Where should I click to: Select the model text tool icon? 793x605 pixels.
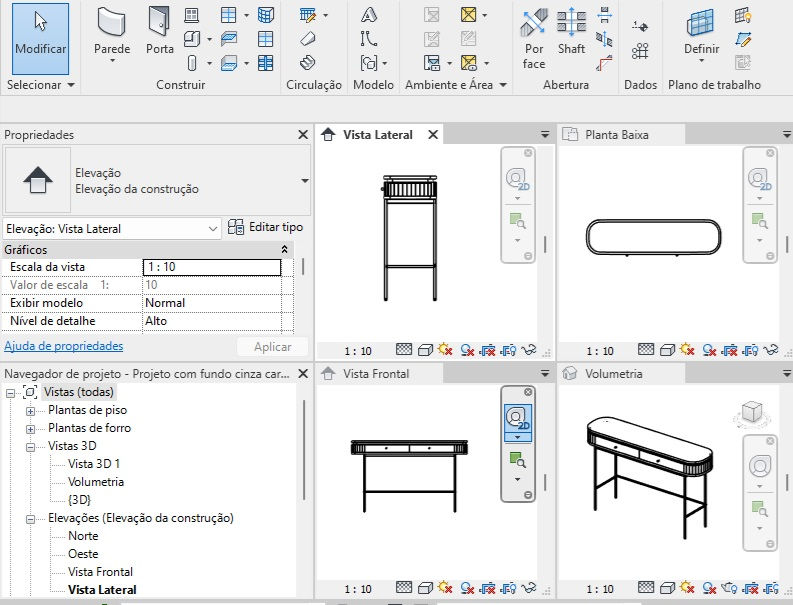(x=369, y=15)
